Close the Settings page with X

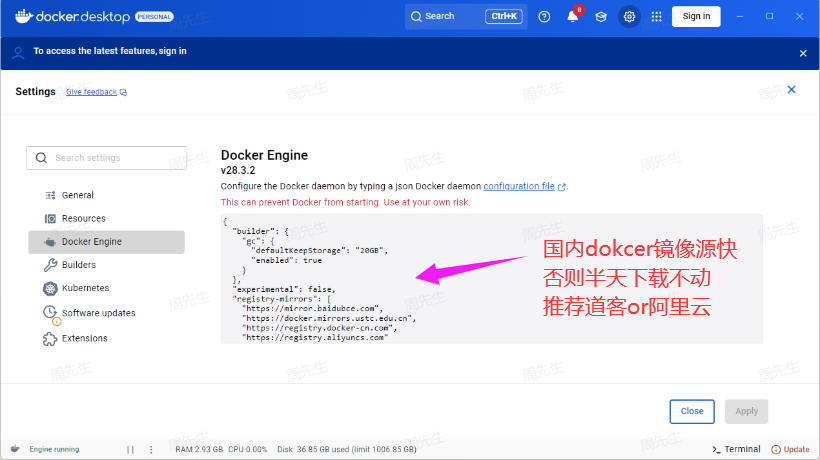coord(792,89)
